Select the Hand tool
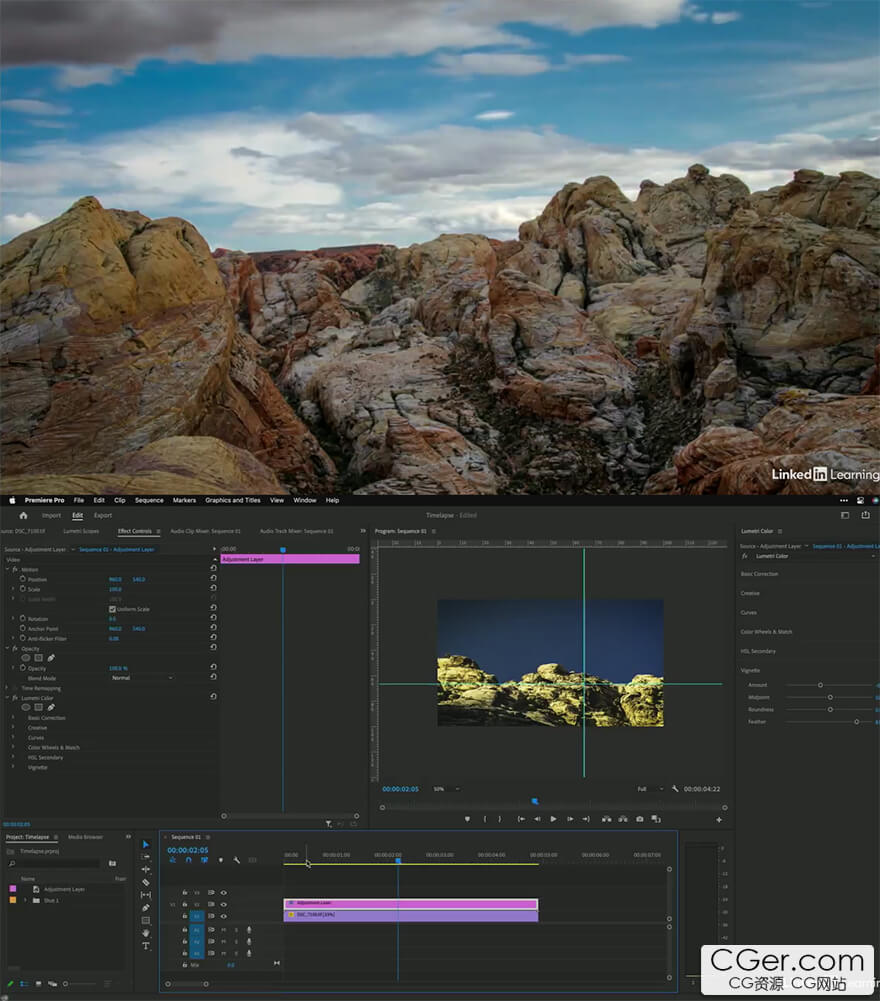This screenshot has height=1001, width=880. tap(146, 933)
